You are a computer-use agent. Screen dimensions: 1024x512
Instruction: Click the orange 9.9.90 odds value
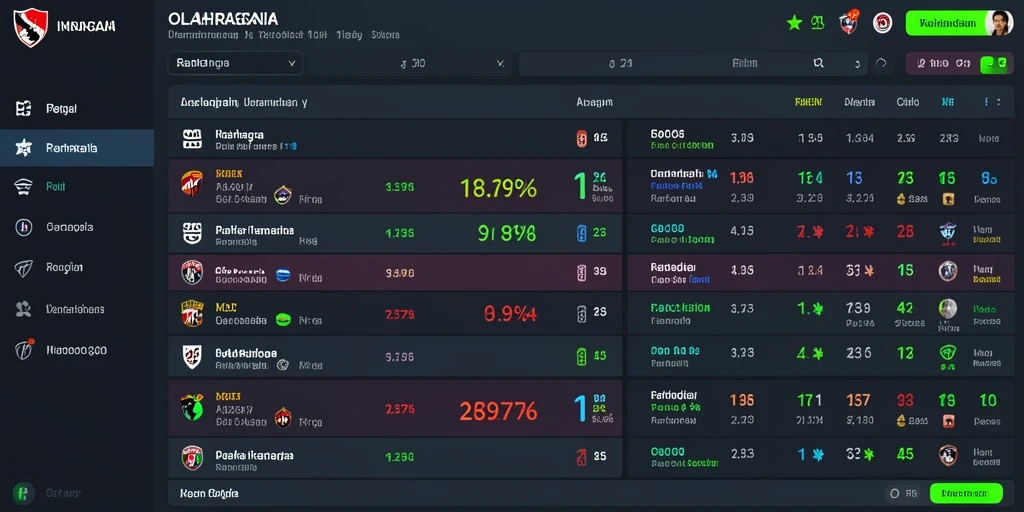point(400,273)
